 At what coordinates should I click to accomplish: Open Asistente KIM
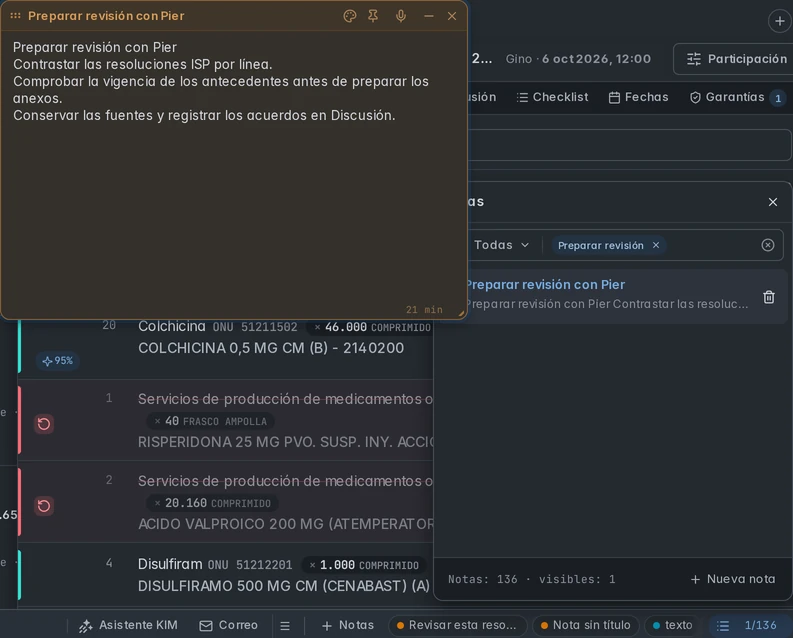pos(128,625)
